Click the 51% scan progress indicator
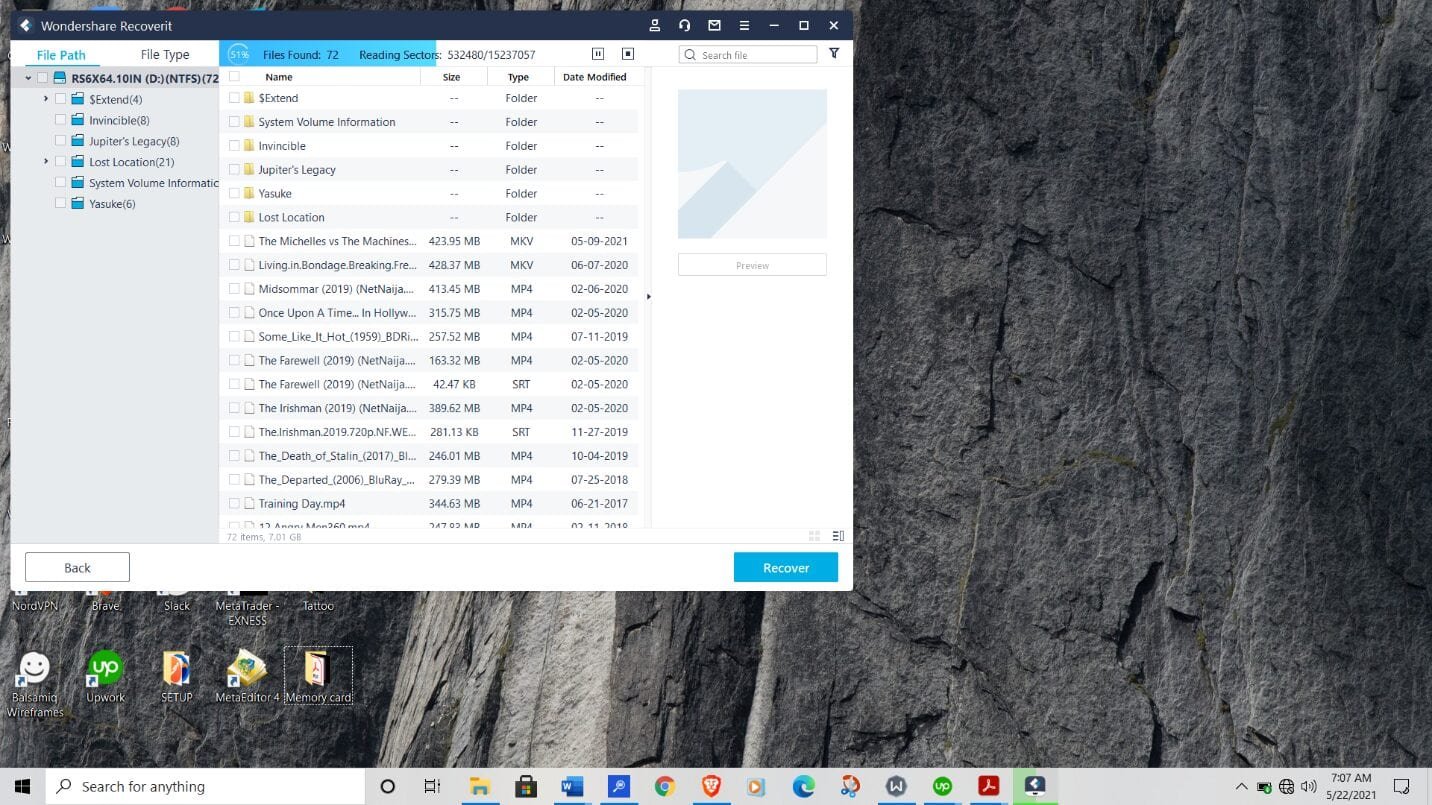This screenshot has width=1432, height=805. (238, 55)
